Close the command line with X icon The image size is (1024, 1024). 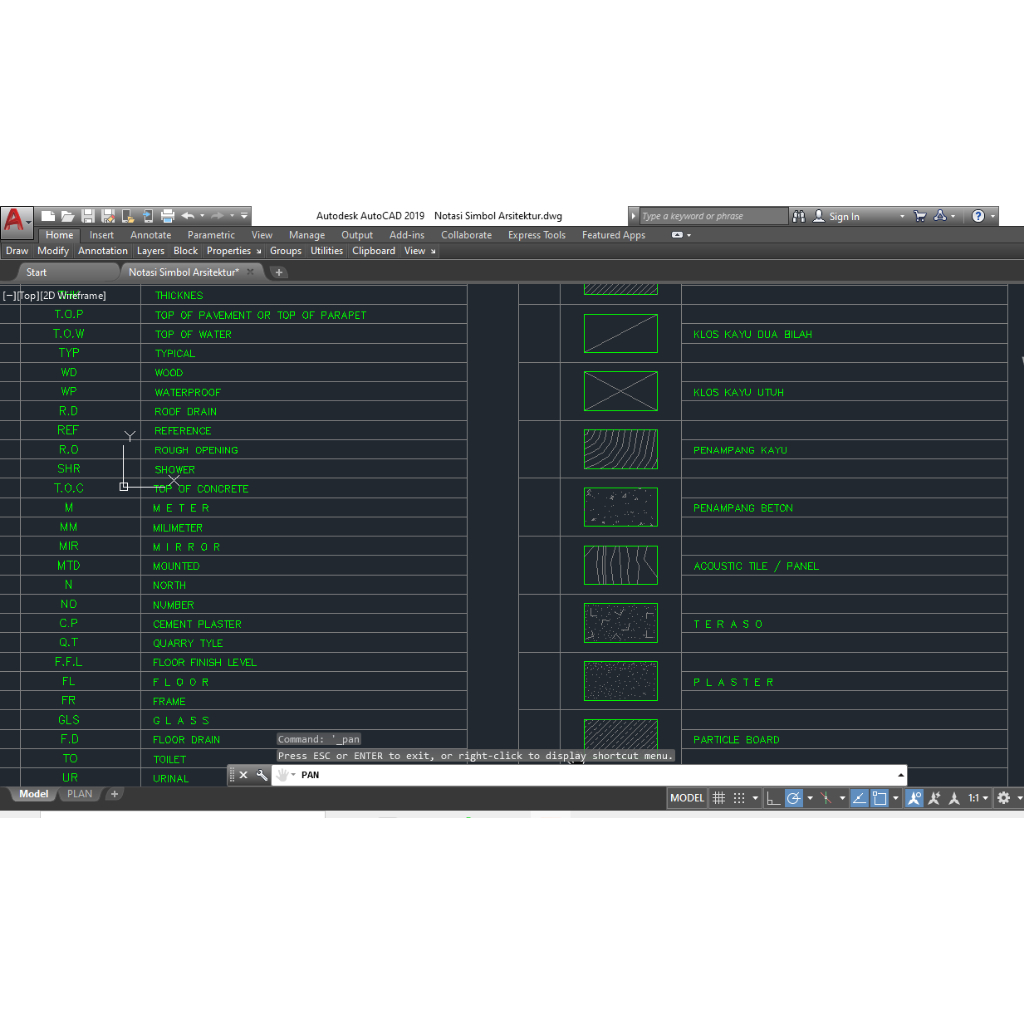pyautogui.click(x=244, y=775)
